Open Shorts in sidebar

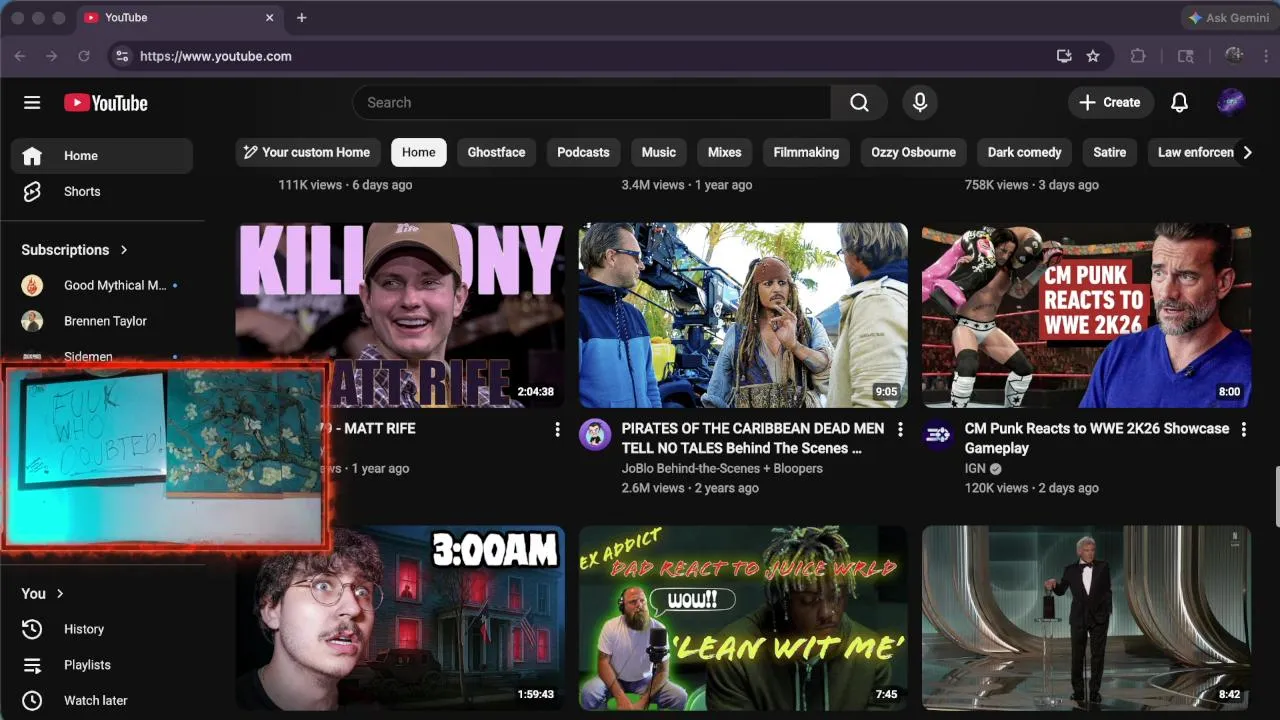pos(102,191)
